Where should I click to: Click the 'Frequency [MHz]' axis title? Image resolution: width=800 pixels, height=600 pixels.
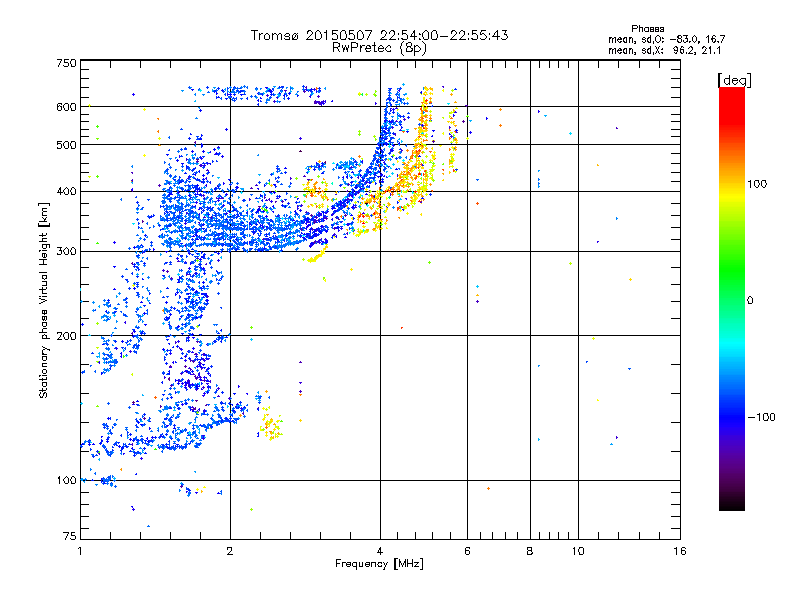[x=379, y=564]
